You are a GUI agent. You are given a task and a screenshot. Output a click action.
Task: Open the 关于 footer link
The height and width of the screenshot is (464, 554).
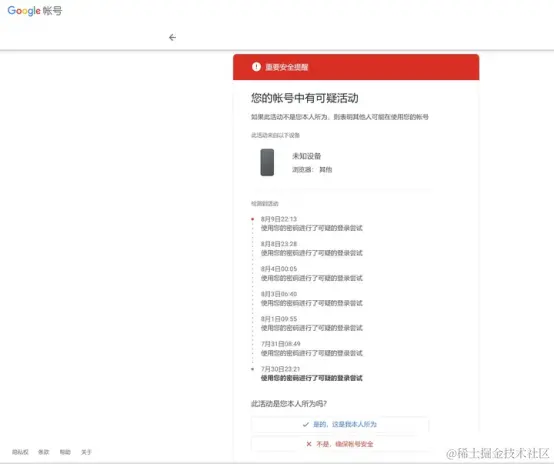[86, 452]
